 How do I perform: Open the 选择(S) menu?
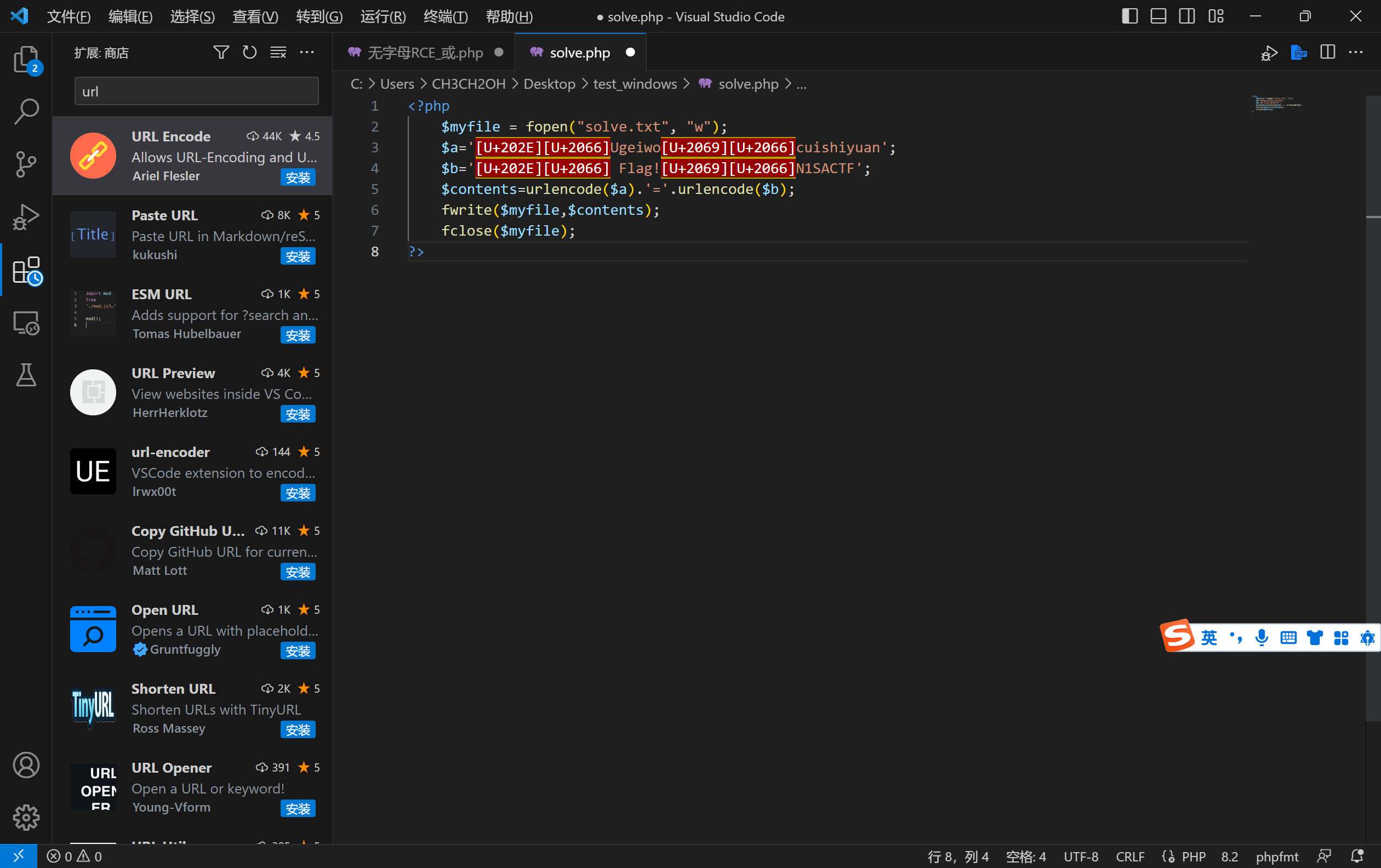pos(192,16)
